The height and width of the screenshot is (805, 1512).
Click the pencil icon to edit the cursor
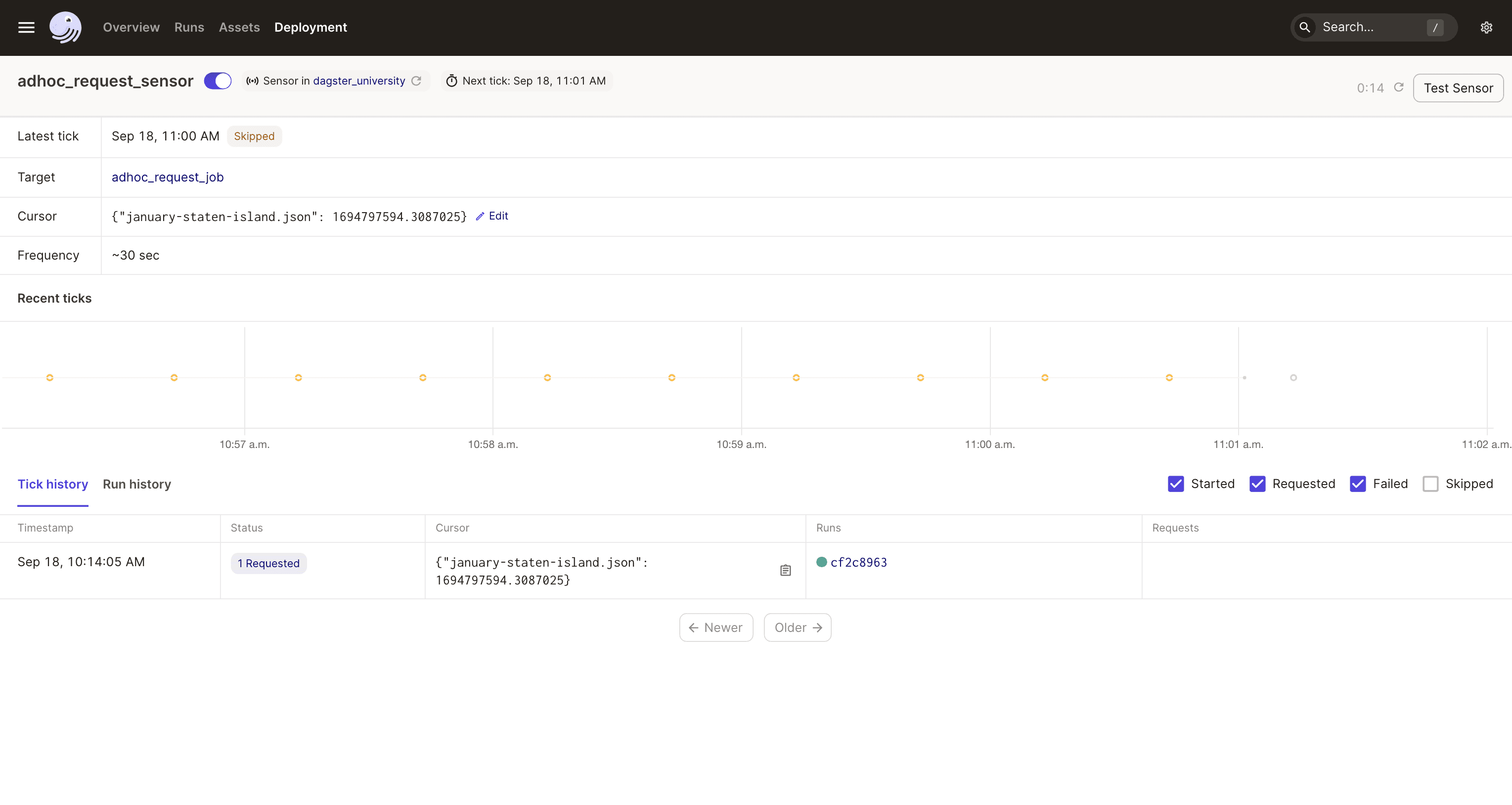point(480,216)
